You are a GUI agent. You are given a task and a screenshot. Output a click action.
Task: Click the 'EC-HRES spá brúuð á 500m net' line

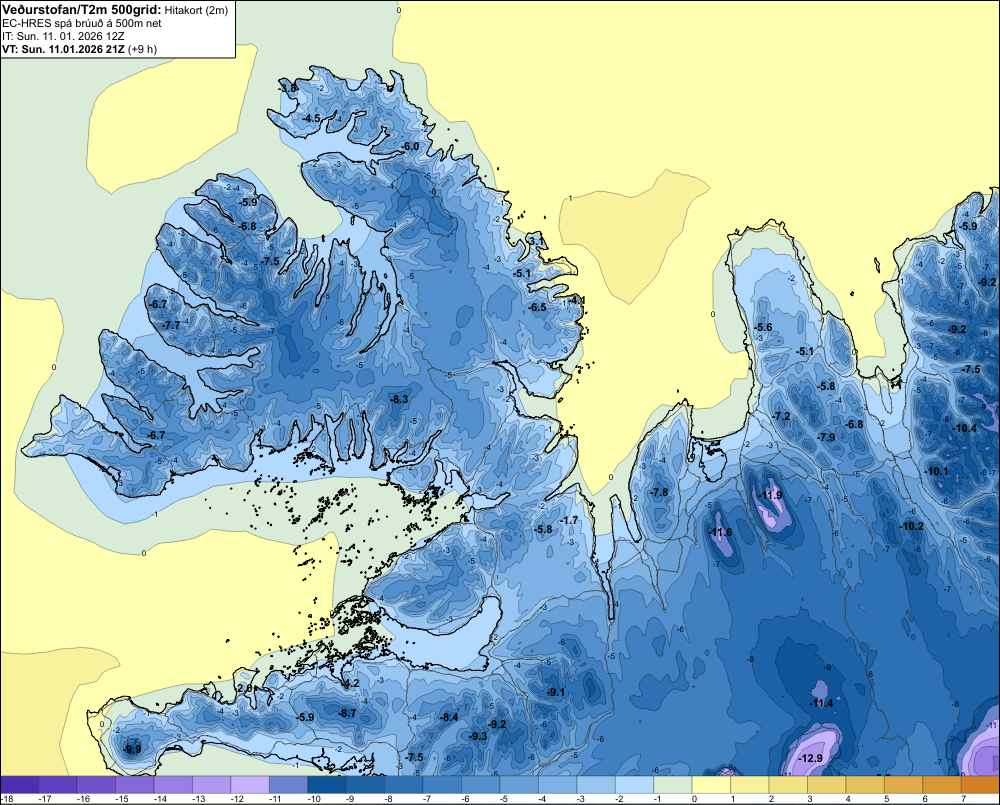tap(82, 24)
